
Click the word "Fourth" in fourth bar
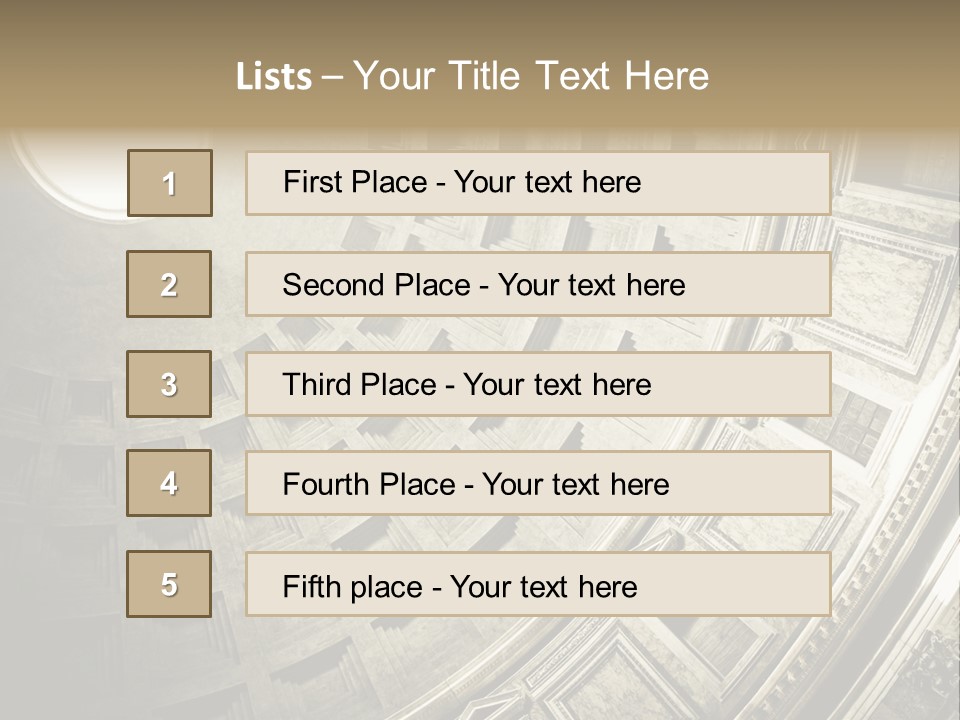pos(322,485)
